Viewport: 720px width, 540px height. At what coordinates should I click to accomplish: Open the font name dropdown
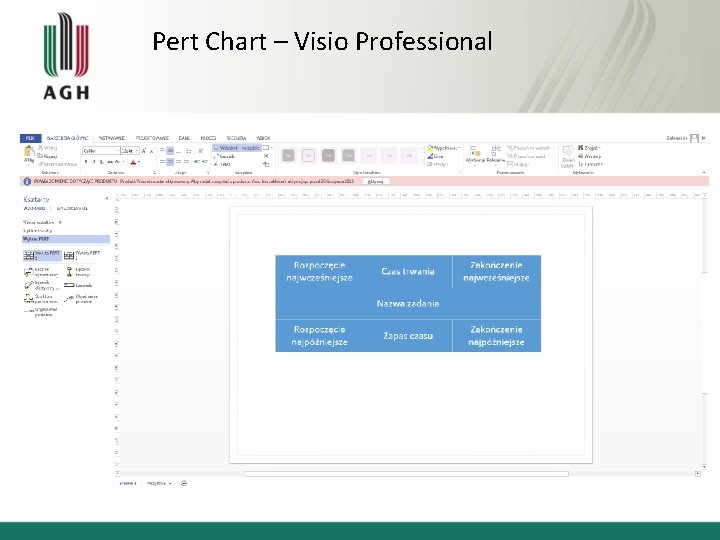coord(118,151)
